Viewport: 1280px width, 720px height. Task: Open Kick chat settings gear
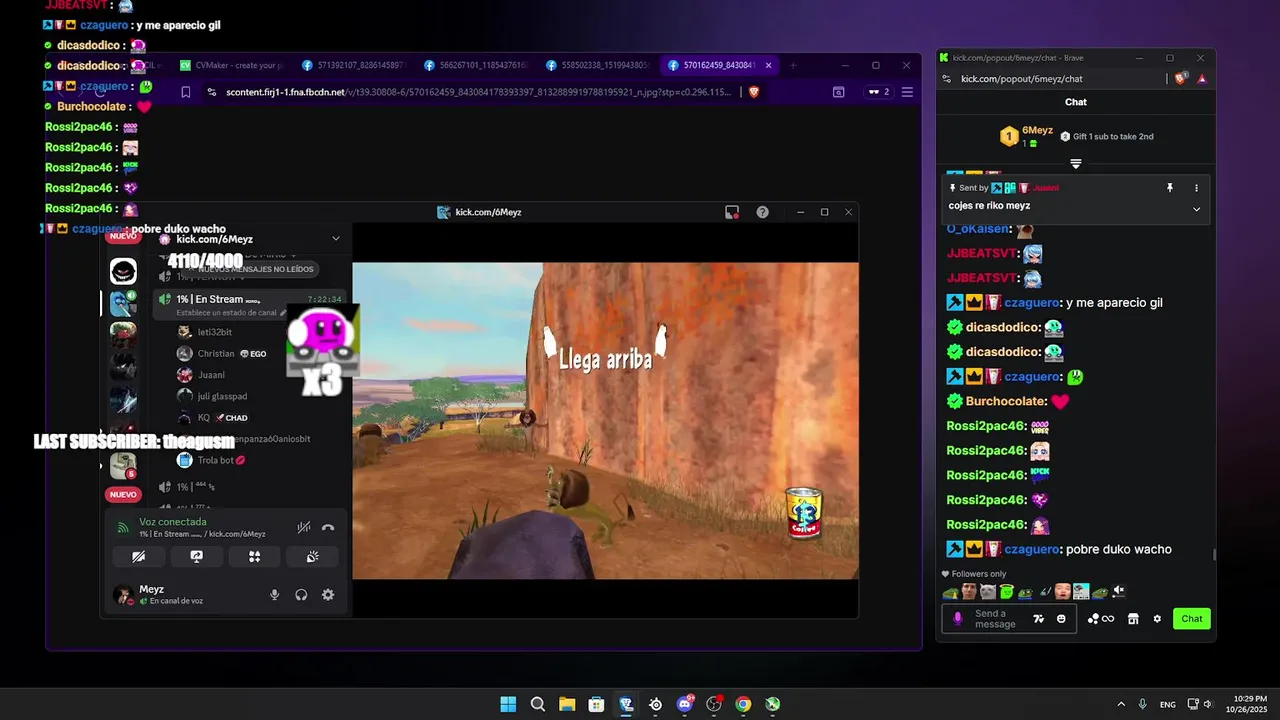[x=1157, y=619]
